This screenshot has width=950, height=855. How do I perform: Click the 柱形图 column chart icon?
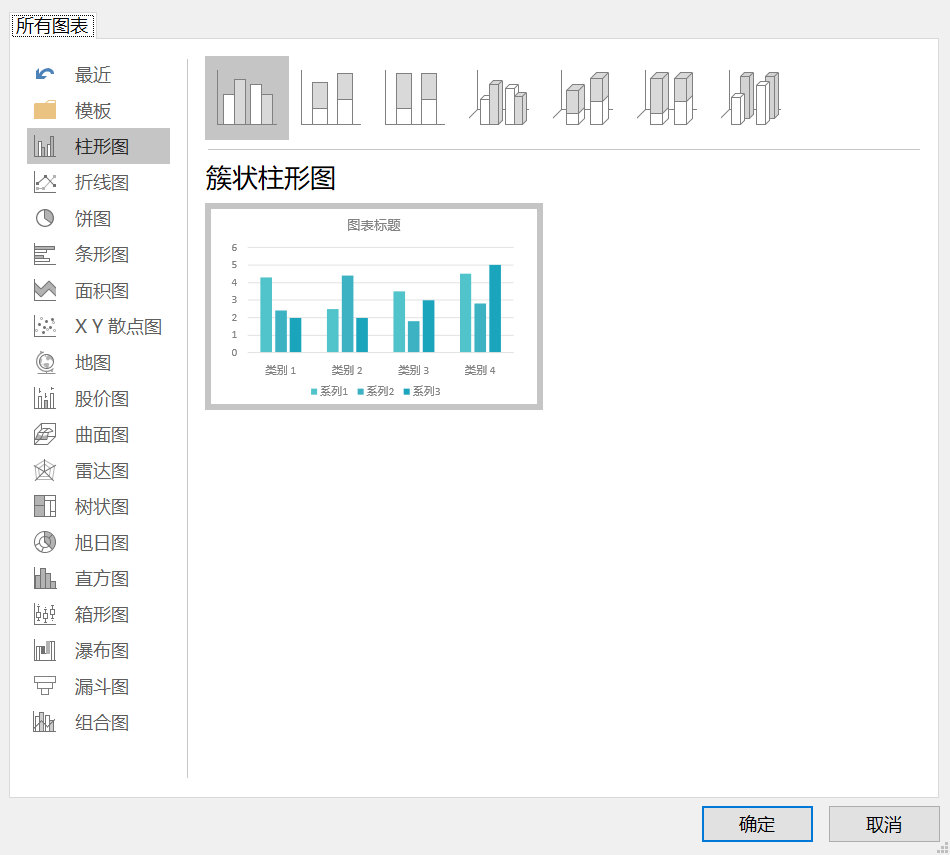coord(45,147)
